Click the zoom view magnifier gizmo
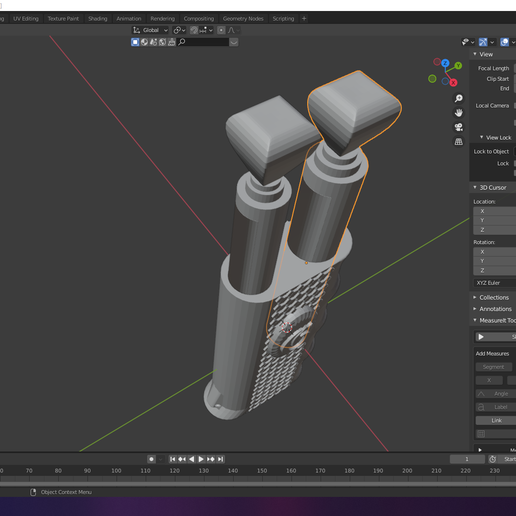 [459, 98]
